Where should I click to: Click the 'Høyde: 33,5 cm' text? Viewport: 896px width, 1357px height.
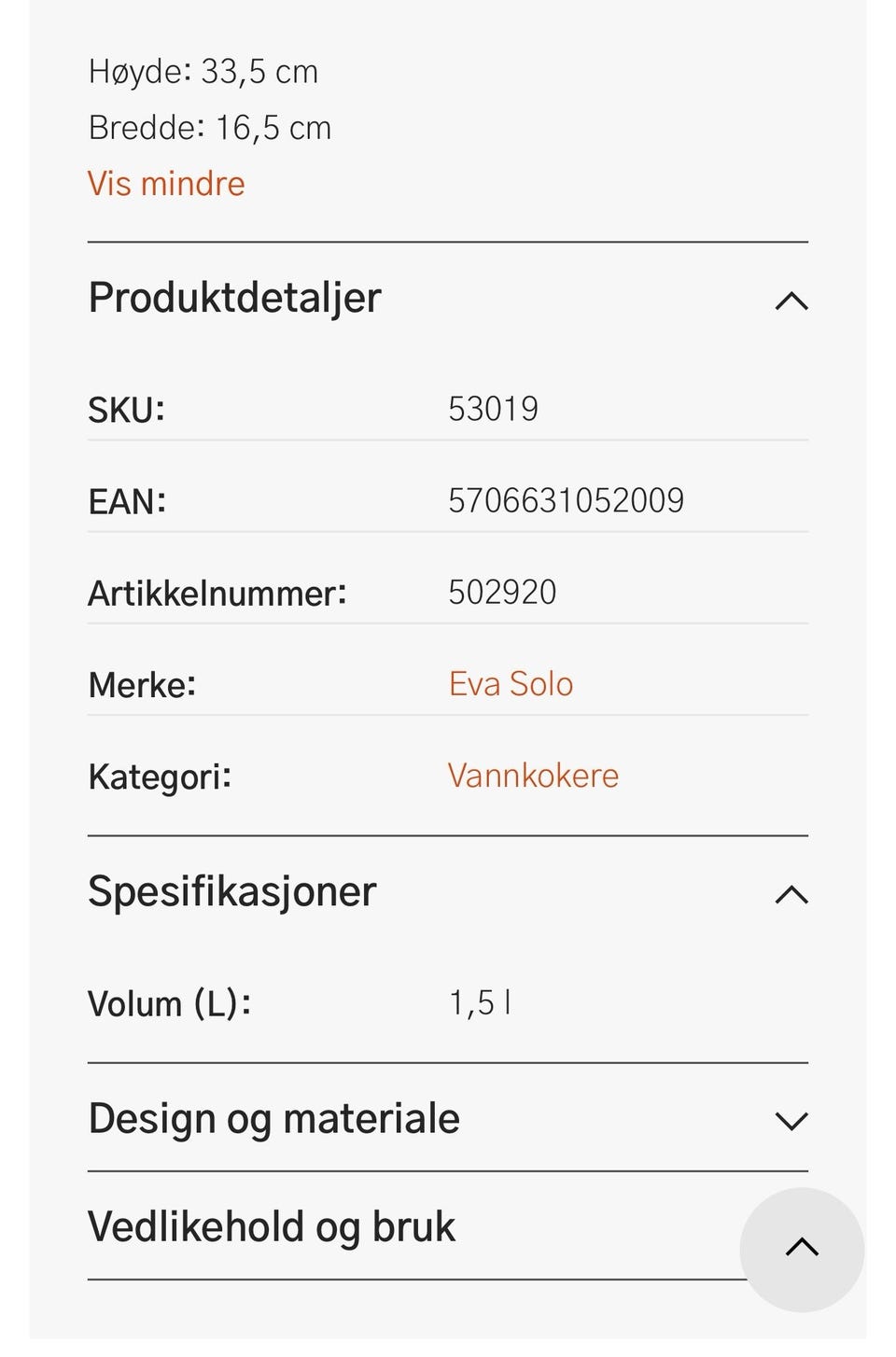pyautogui.click(x=203, y=72)
